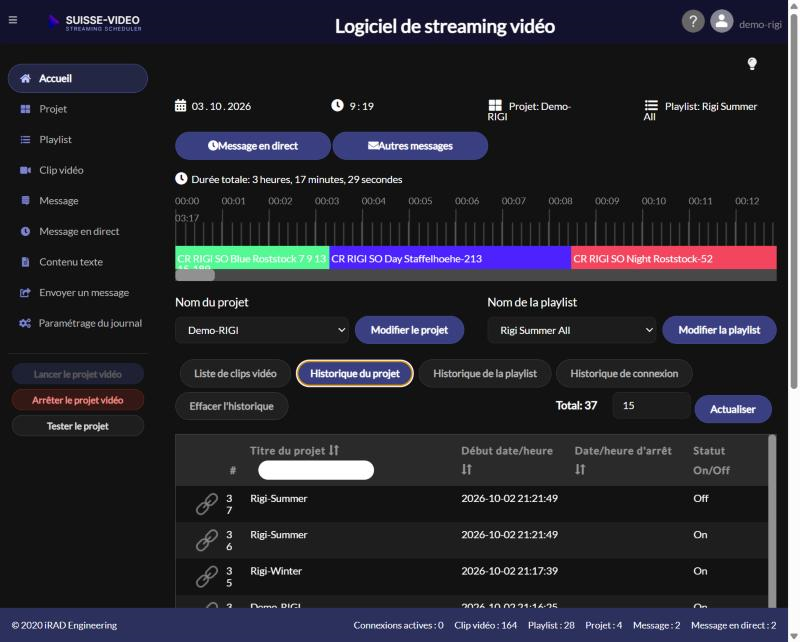Click Playlist : 28 in footer

551,625
